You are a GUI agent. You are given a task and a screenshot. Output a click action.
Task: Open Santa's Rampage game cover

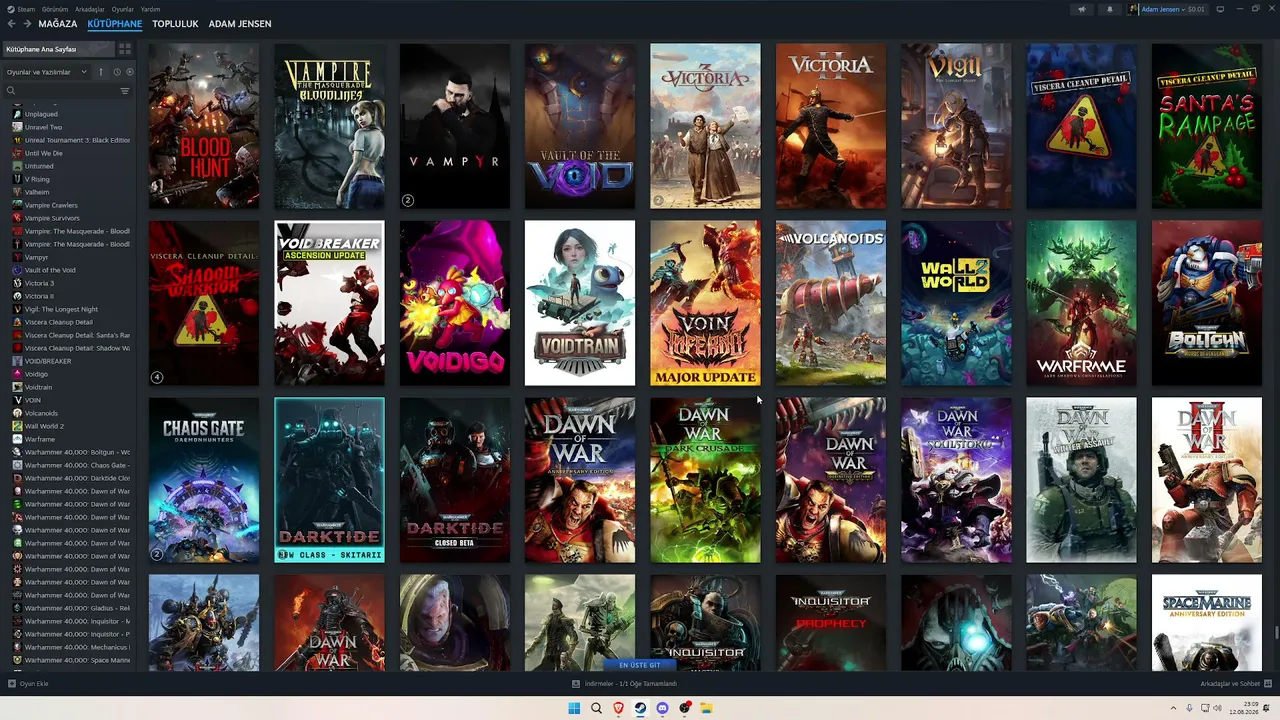point(1207,126)
